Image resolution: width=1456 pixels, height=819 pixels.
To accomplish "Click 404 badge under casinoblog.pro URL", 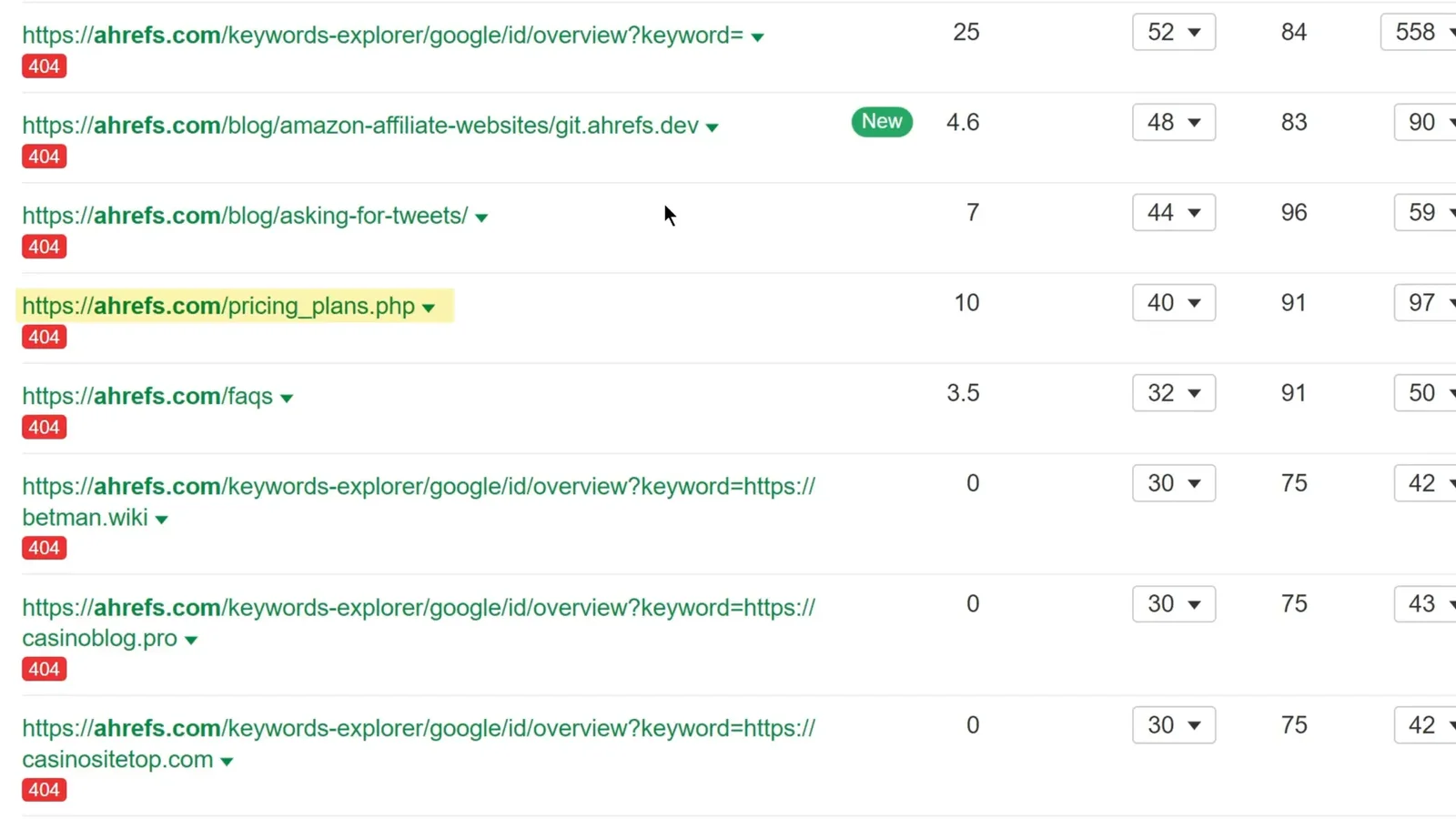I will click(x=44, y=669).
